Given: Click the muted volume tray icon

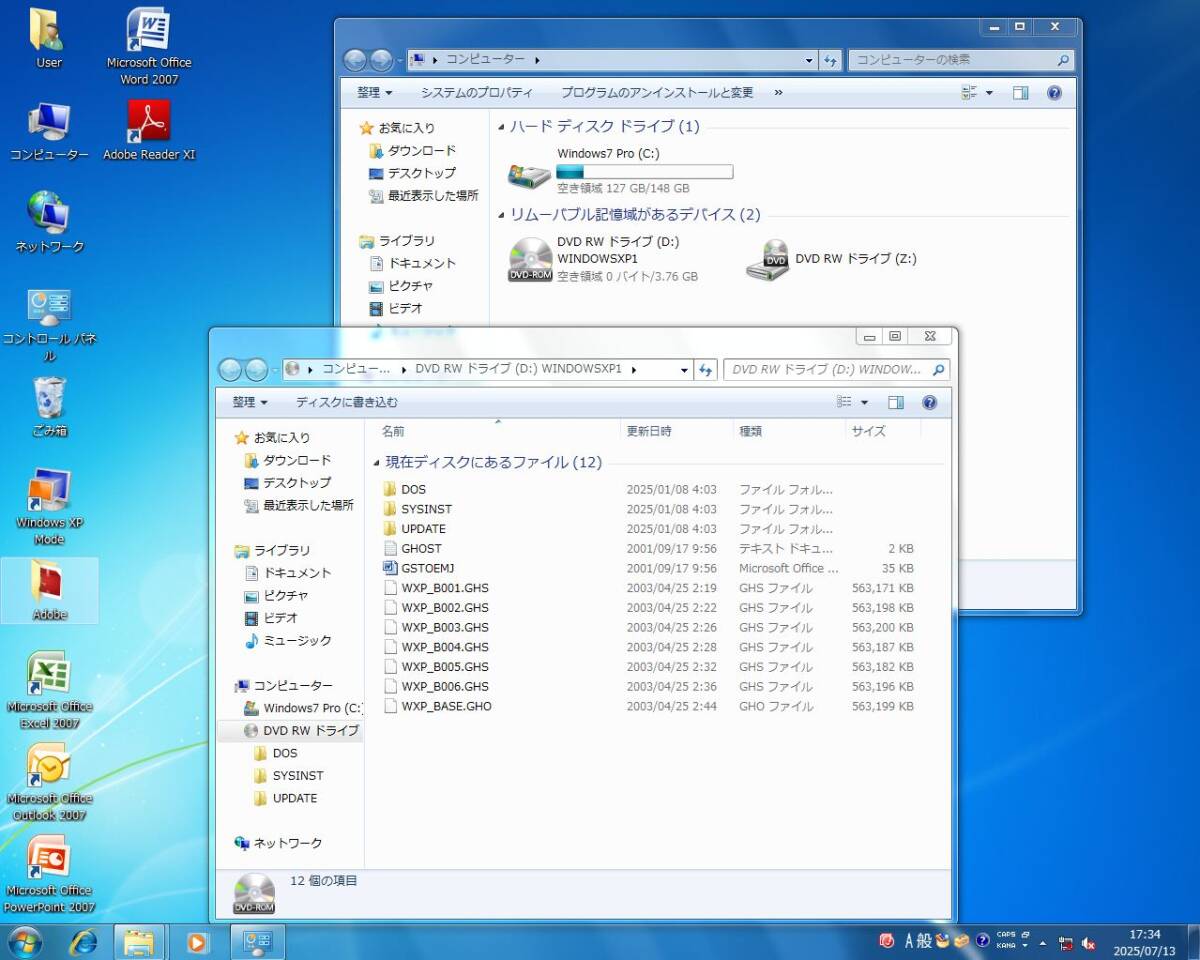Looking at the screenshot, I should [x=1089, y=943].
